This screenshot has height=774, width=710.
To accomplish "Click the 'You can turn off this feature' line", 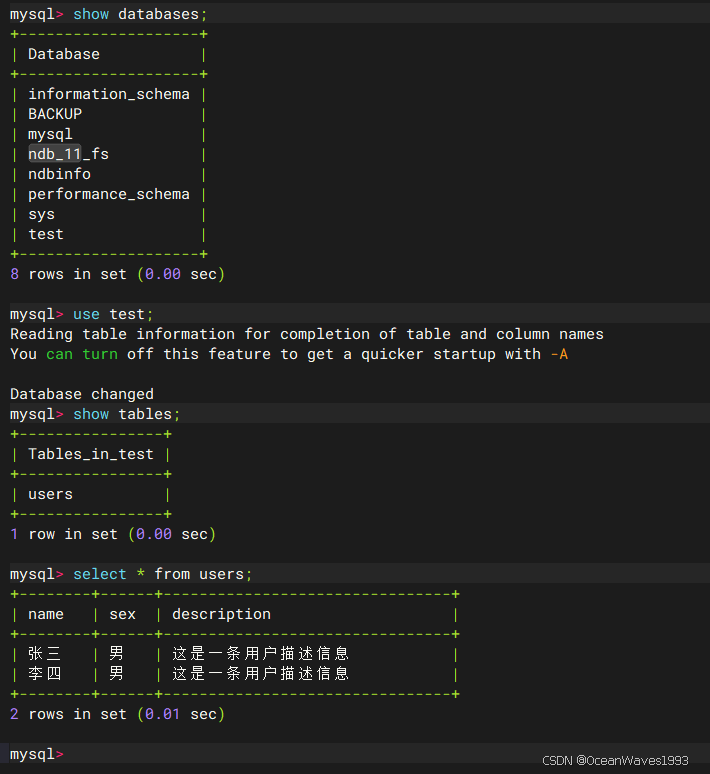I will 289,354.
